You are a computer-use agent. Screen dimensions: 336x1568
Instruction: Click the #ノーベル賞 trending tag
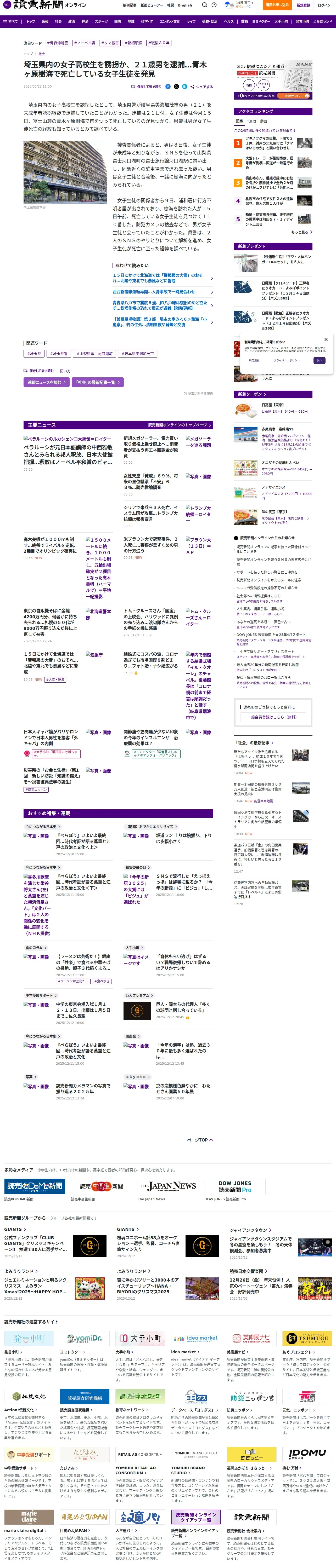(x=85, y=43)
